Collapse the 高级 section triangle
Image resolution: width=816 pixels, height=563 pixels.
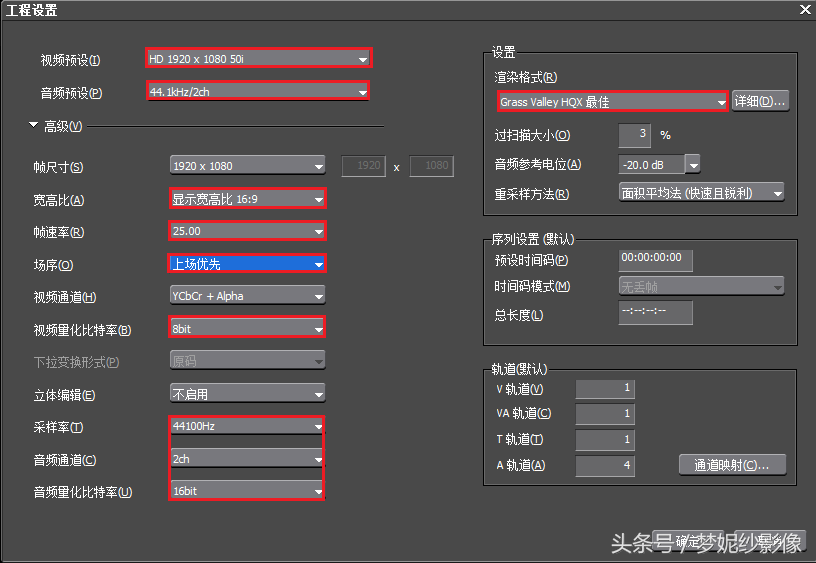tap(33, 126)
